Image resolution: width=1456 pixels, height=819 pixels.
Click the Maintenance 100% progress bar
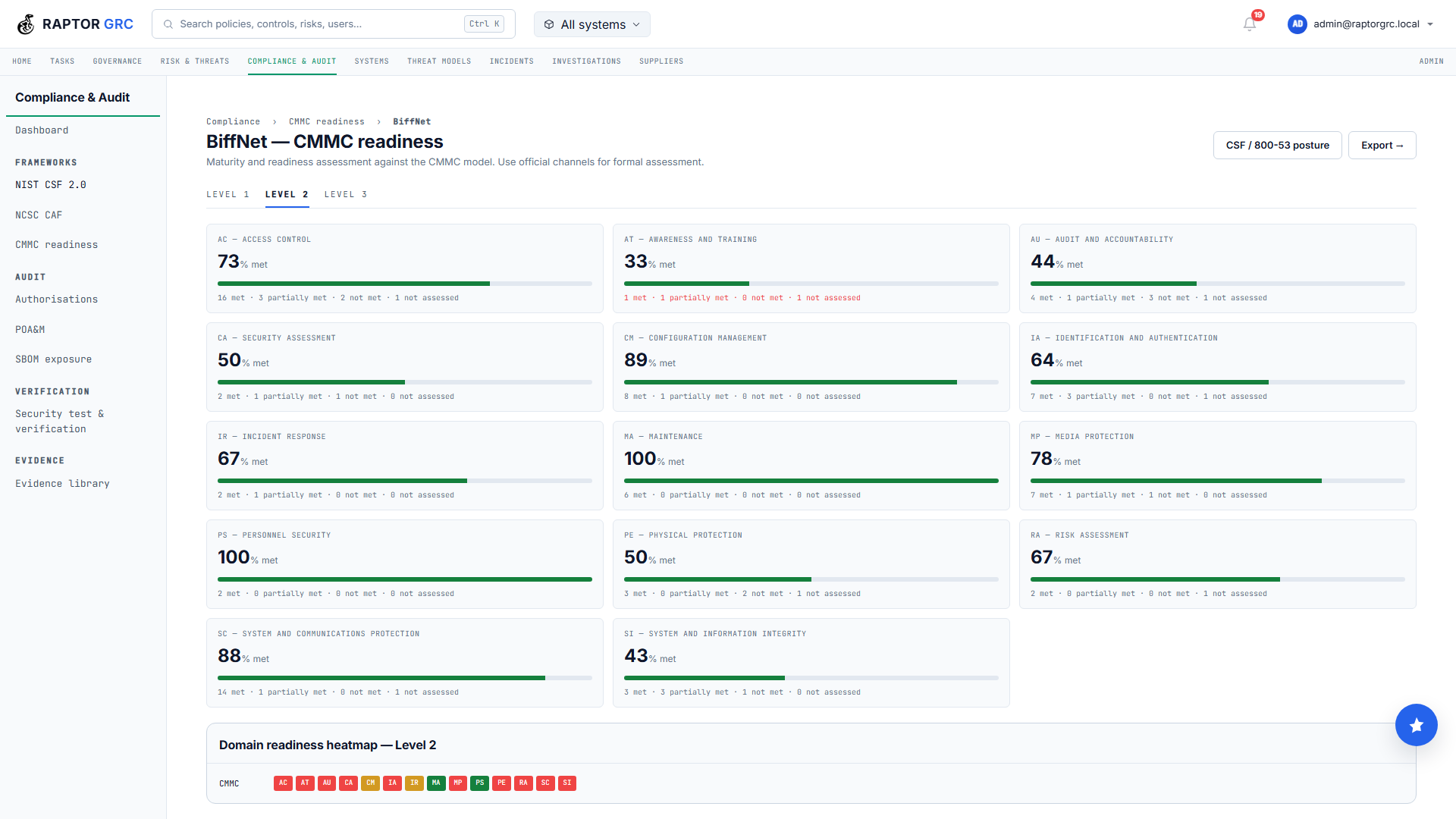[811, 481]
